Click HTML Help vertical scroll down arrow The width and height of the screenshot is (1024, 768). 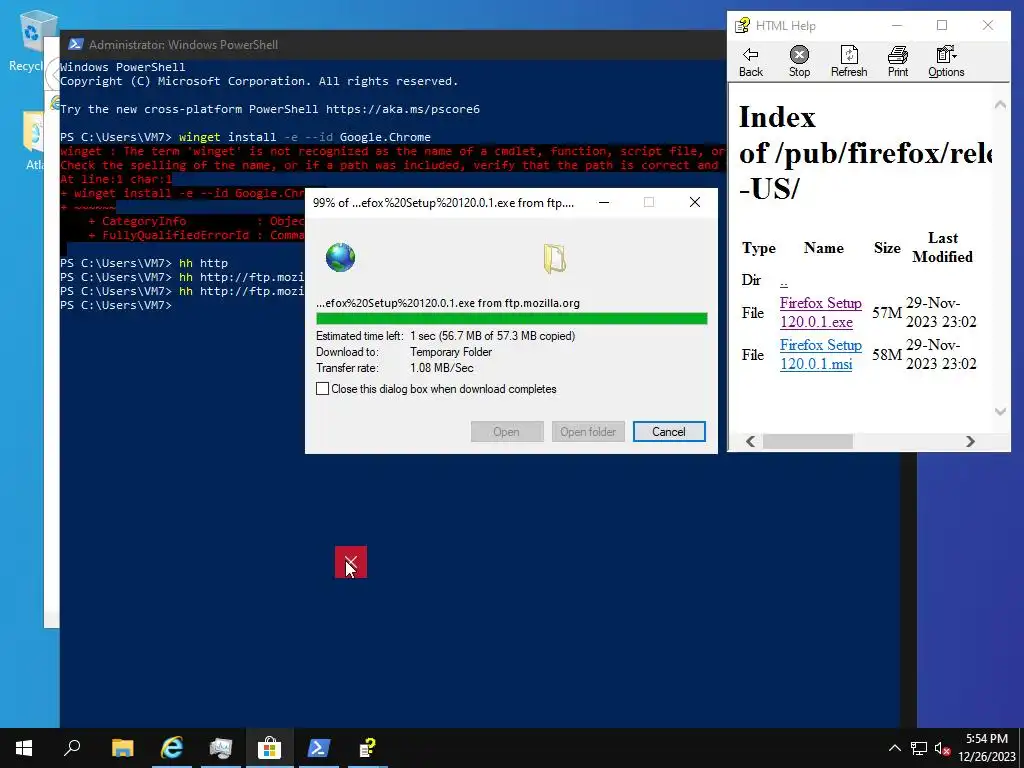coord(1000,411)
